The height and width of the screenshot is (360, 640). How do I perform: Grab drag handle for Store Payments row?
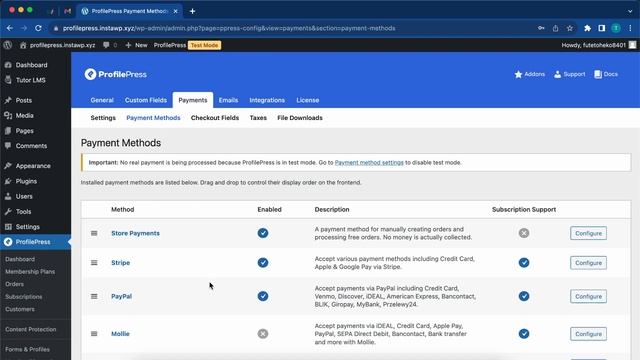[x=94, y=233]
